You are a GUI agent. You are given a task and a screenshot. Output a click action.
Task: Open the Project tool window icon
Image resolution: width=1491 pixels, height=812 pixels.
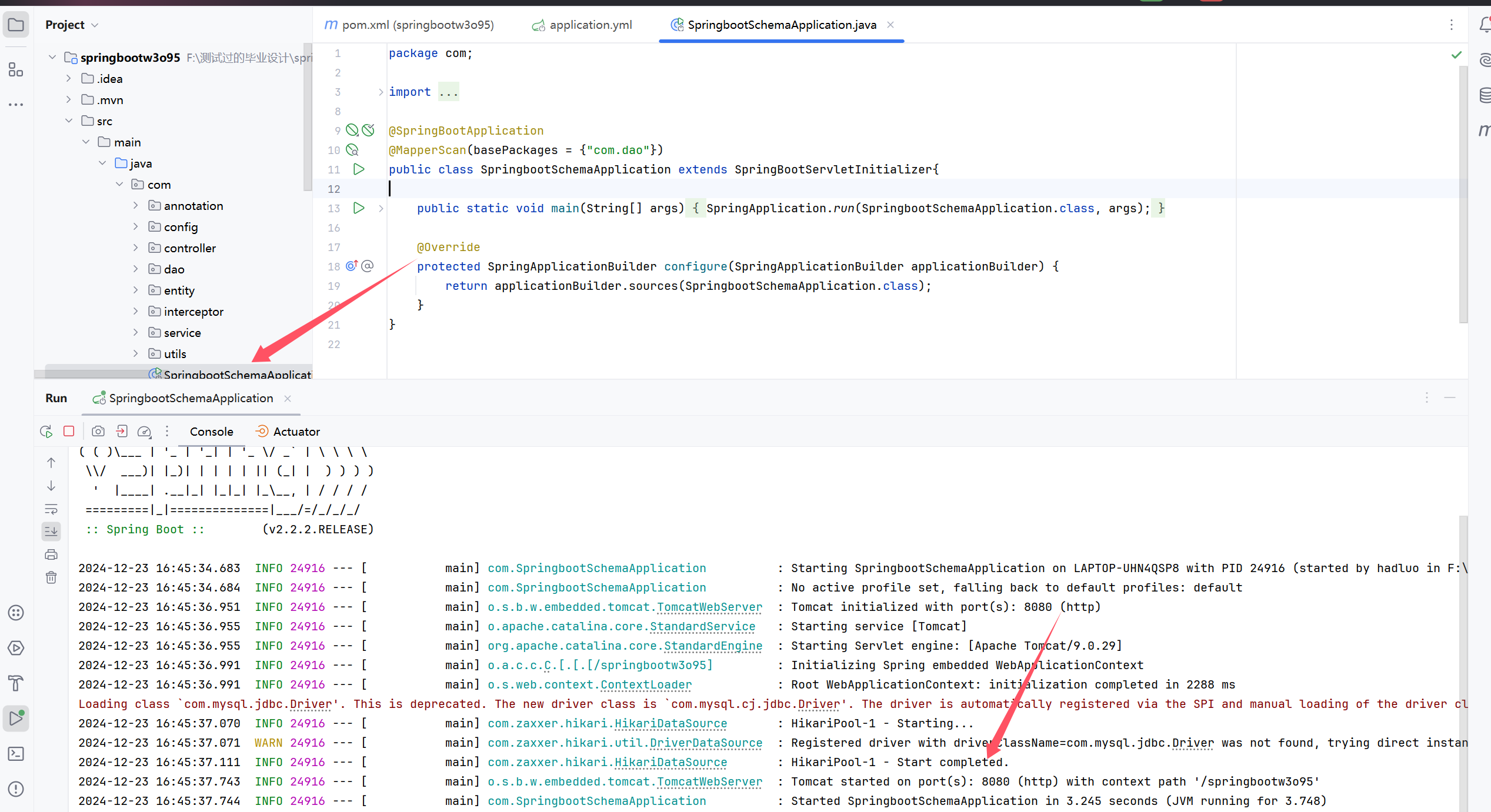coord(16,25)
